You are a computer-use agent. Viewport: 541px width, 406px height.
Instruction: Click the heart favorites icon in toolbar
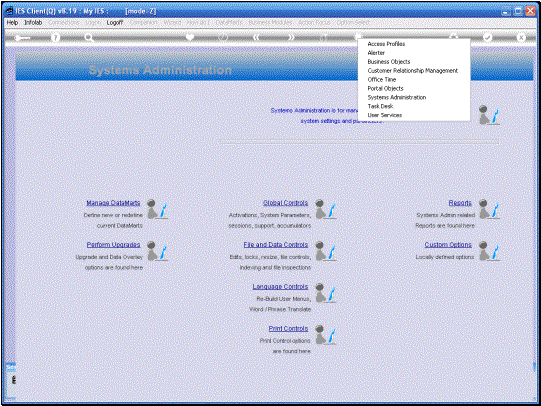pyautogui.click(x=190, y=37)
